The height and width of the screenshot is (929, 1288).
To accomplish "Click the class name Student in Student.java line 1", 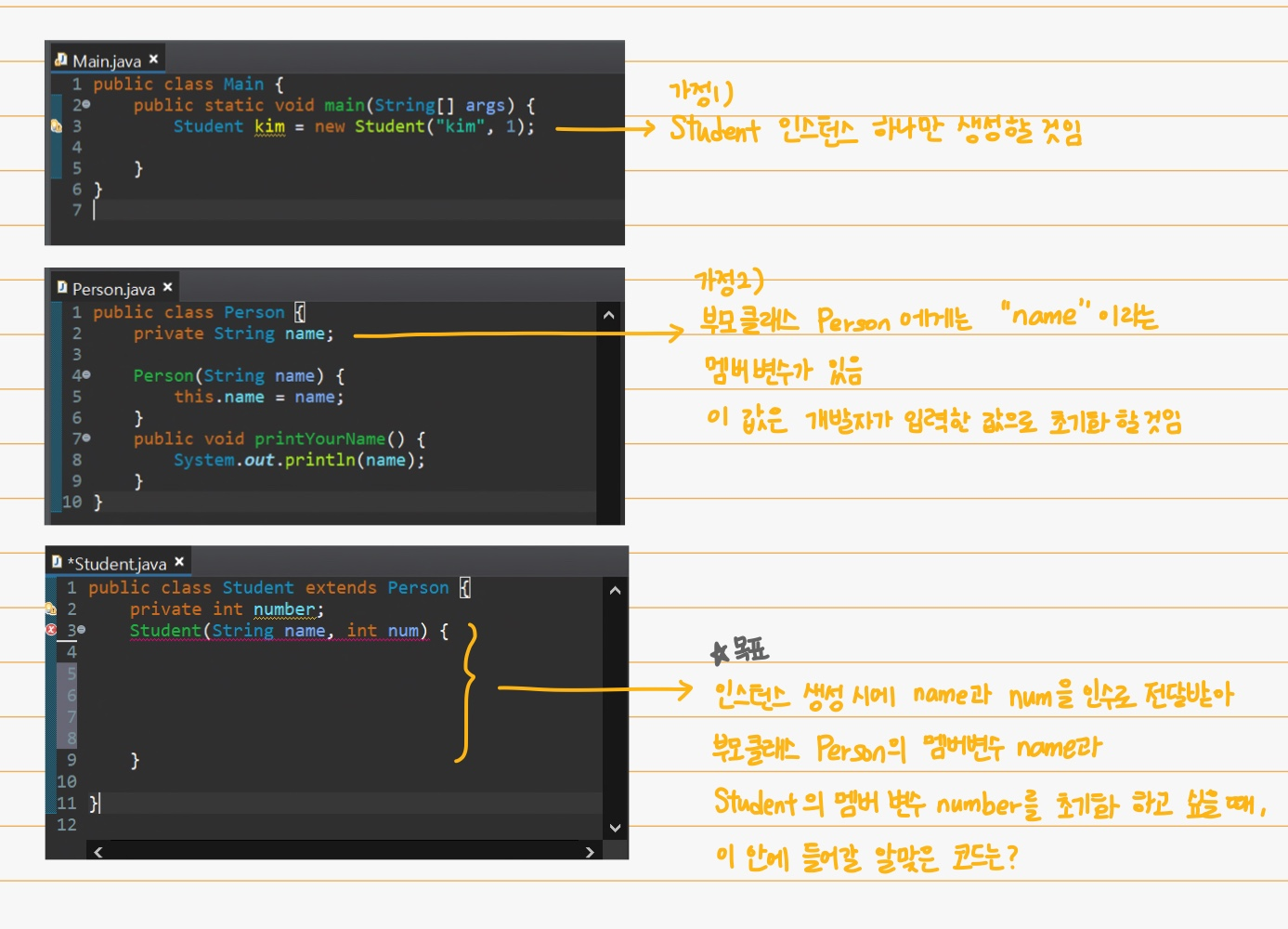I will coord(258,587).
